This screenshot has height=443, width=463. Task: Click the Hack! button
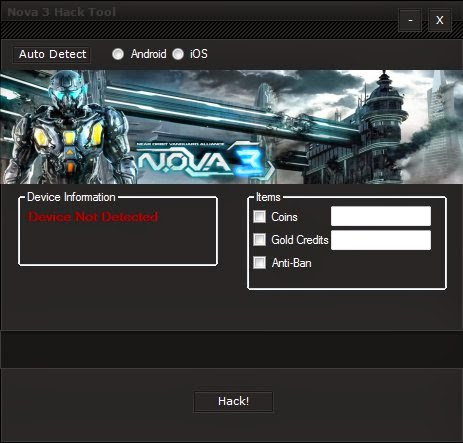coord(233,401)
